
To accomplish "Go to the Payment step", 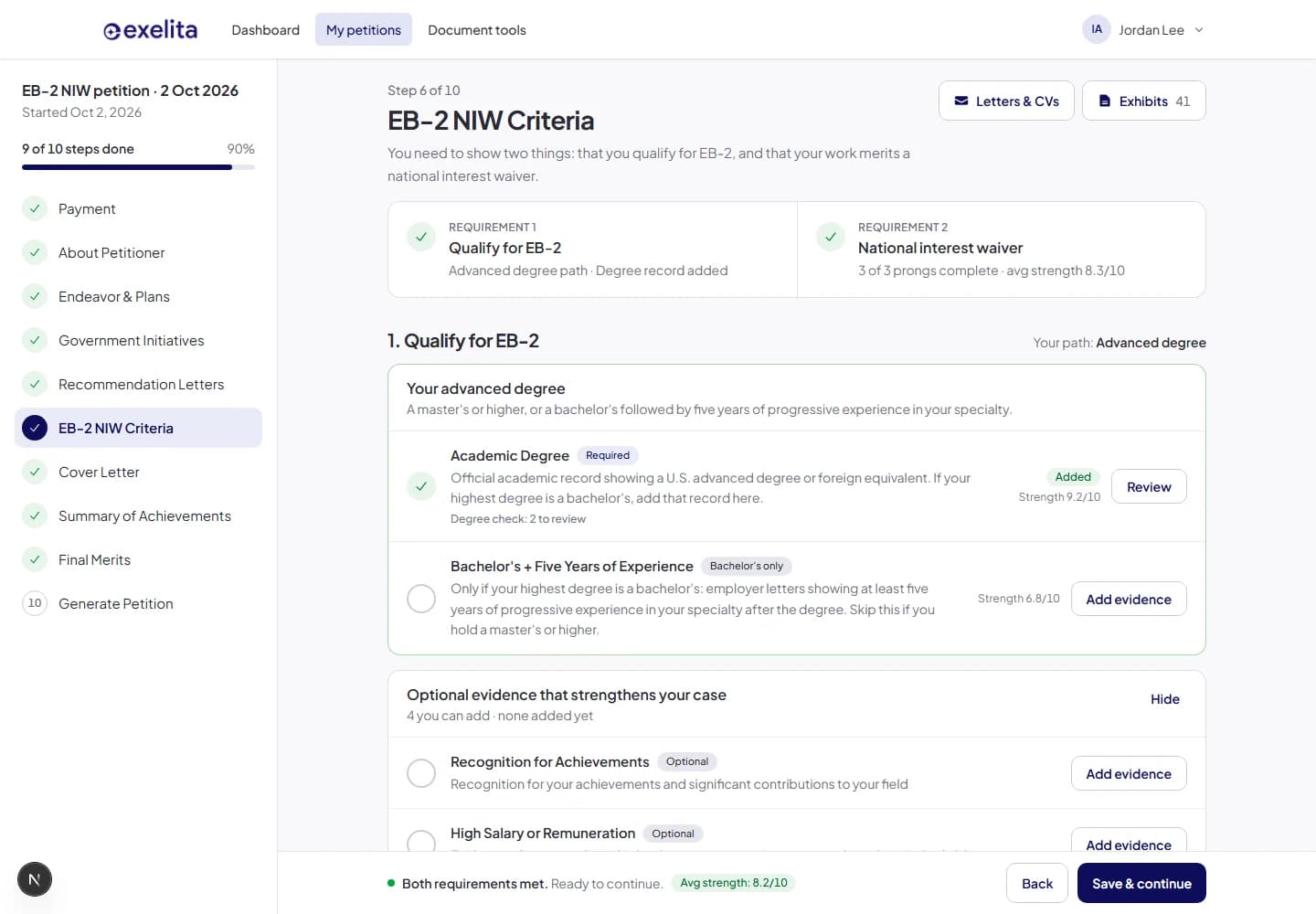I will click(x=139, y=208).
